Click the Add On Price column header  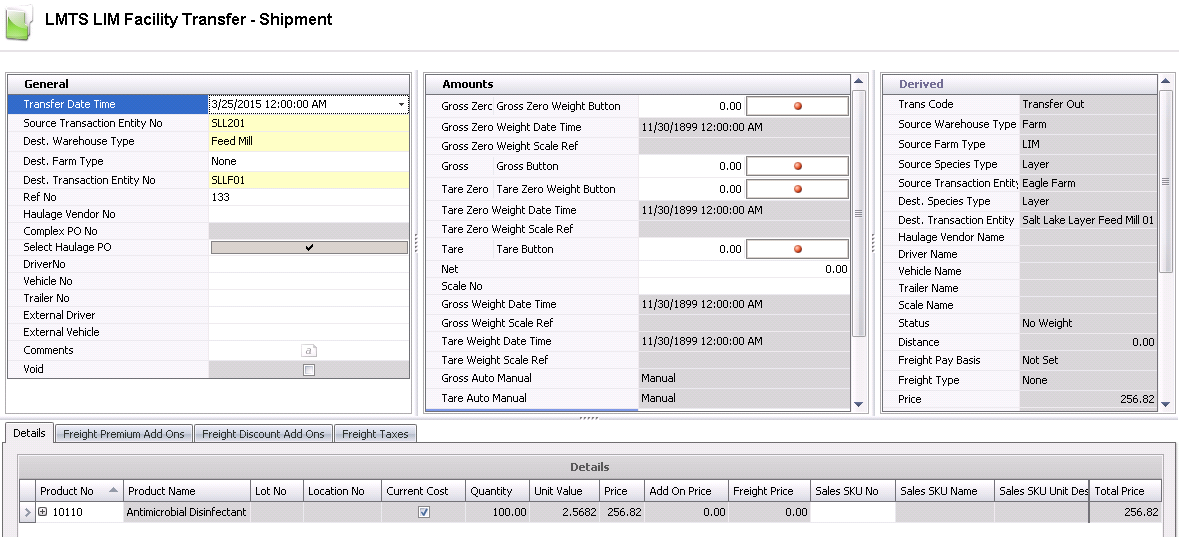686,491
